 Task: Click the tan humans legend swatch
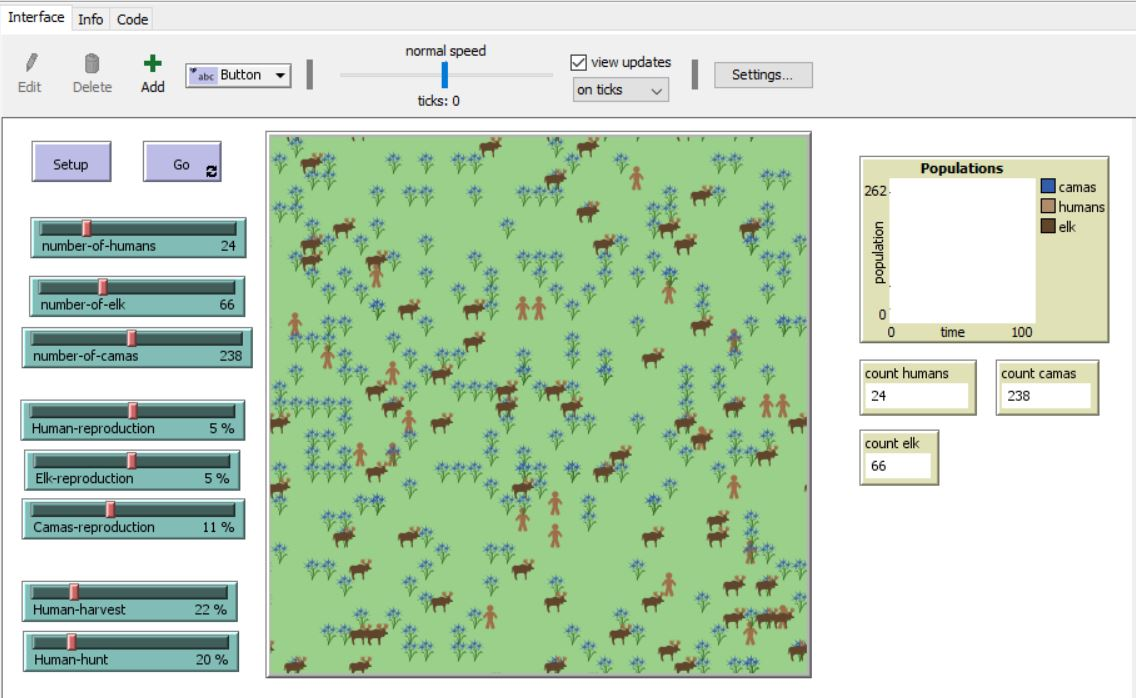click(x=1048, y=207)
